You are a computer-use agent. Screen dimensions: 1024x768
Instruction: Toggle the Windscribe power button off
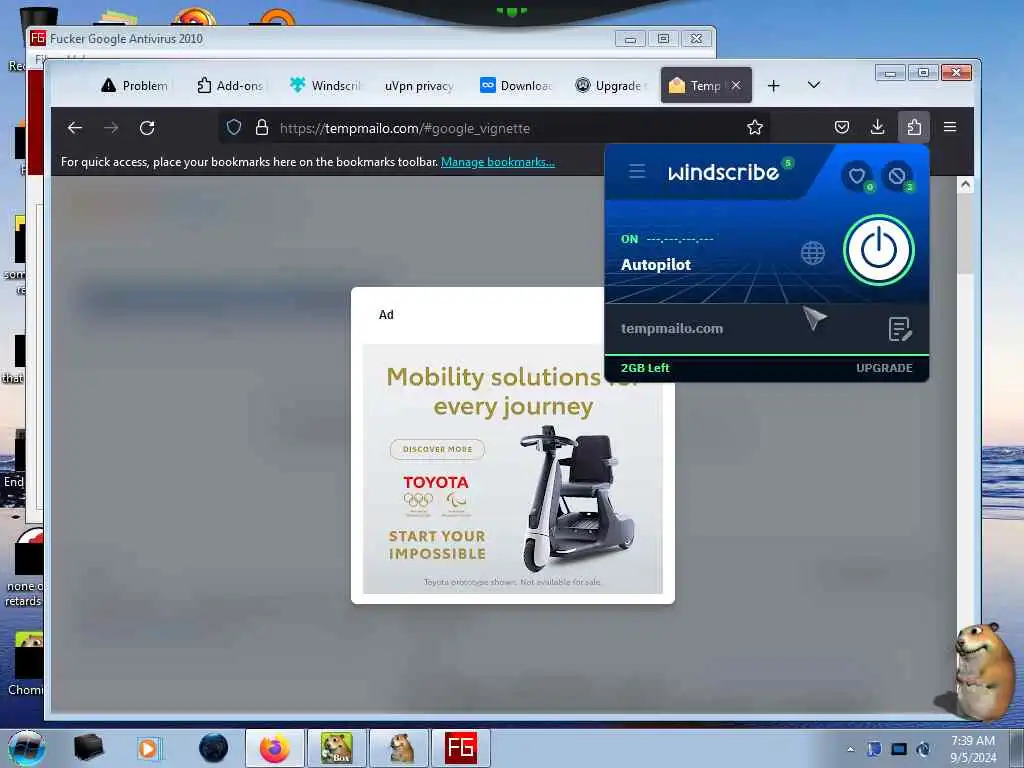click(x=878, y=250)
